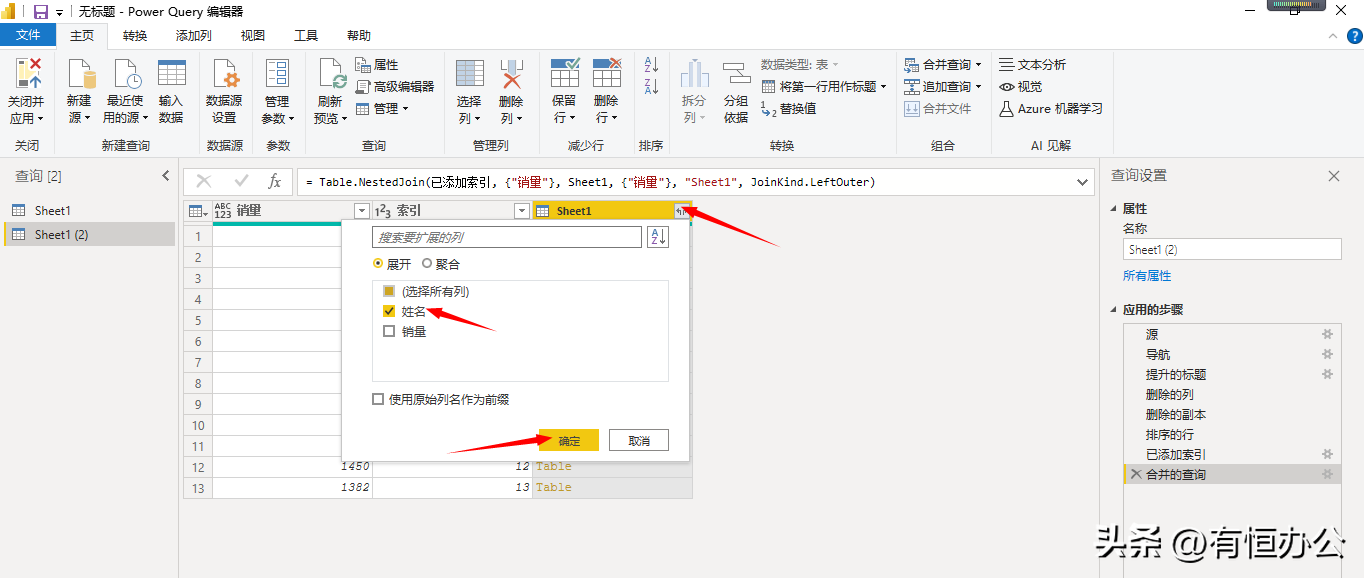Click the query Name field containing Sheet1 (2)
Image resolution: width=1364 pixels, height=578 pixels.
point(1232,250)
